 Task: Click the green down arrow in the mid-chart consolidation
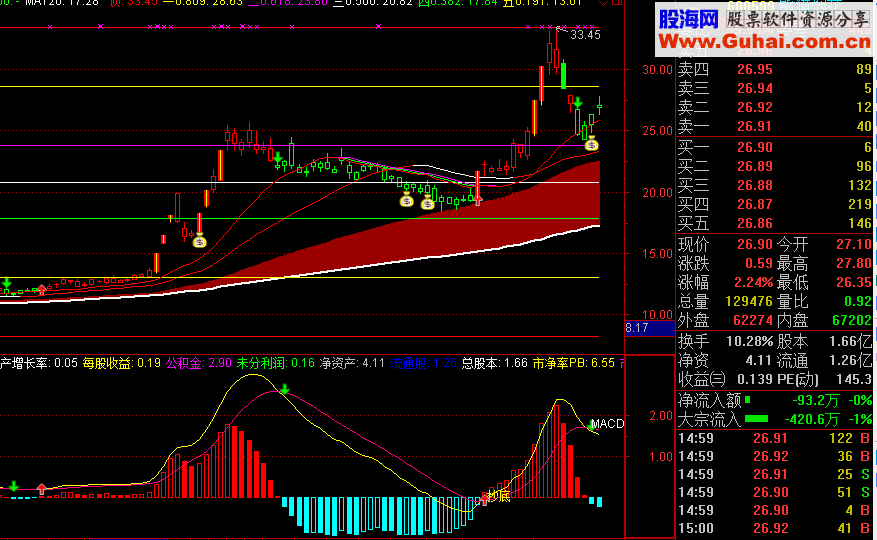coord(278,158)
